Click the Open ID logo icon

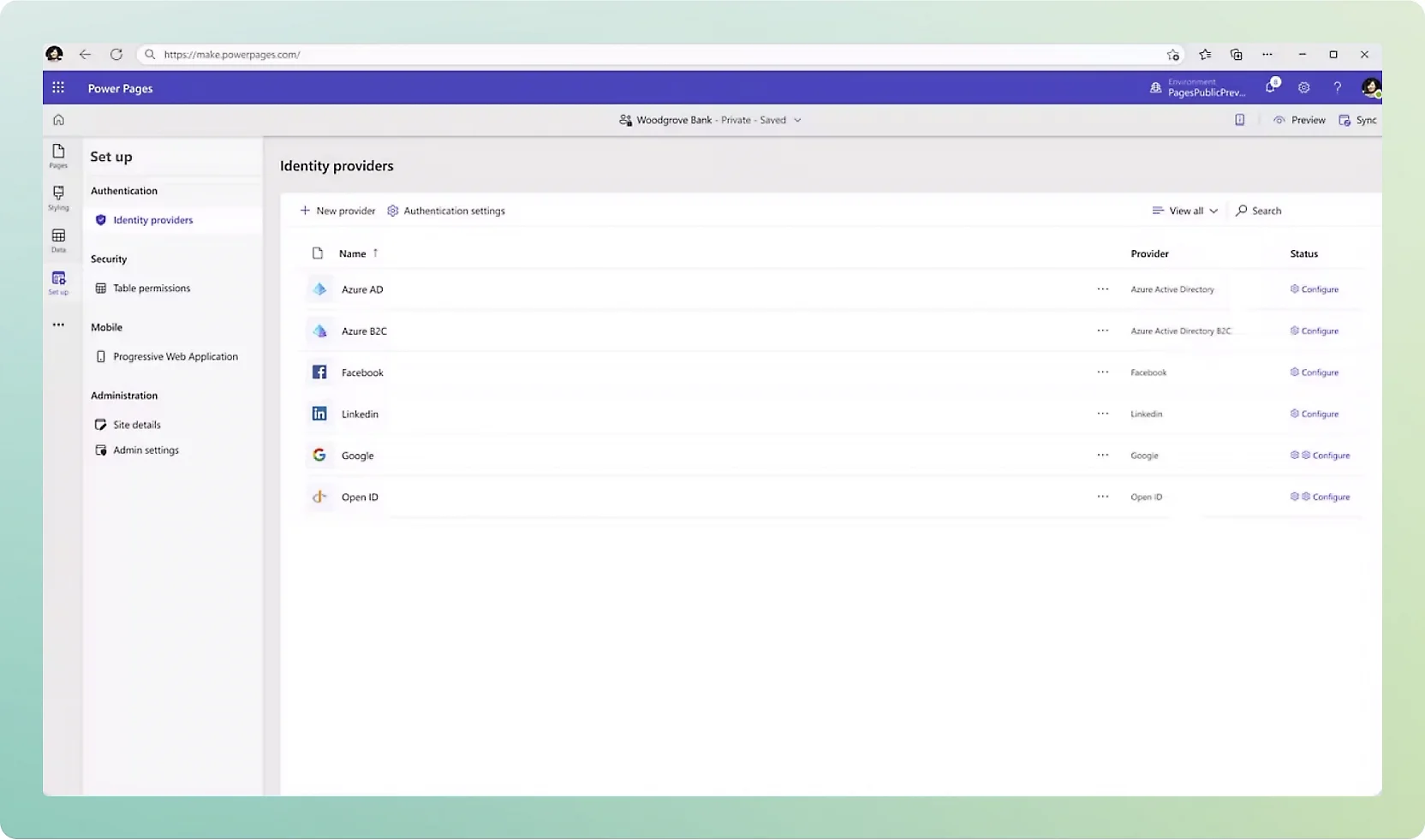[x=319, y=497]
